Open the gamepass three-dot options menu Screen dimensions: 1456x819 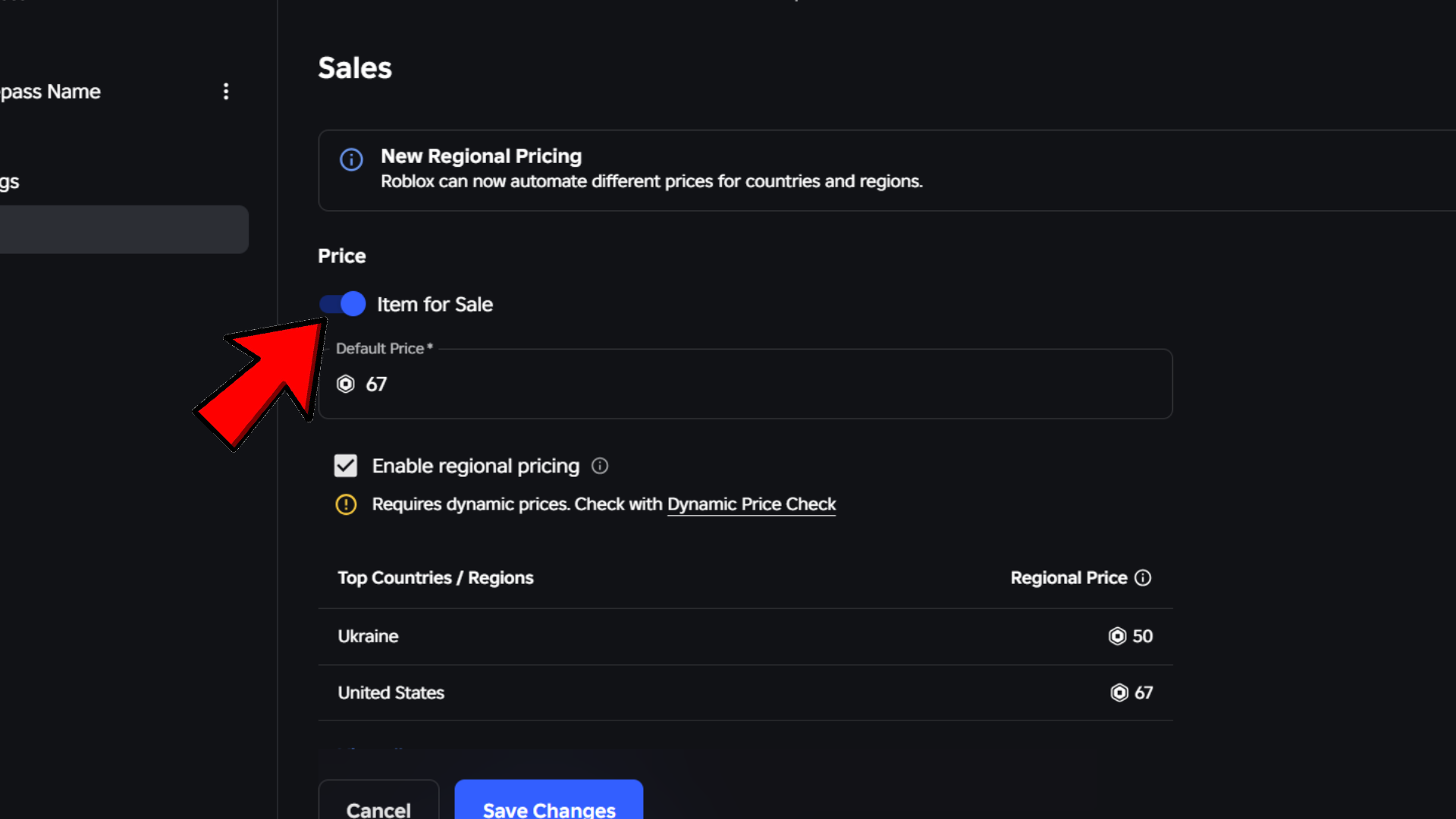click(226, 91)
